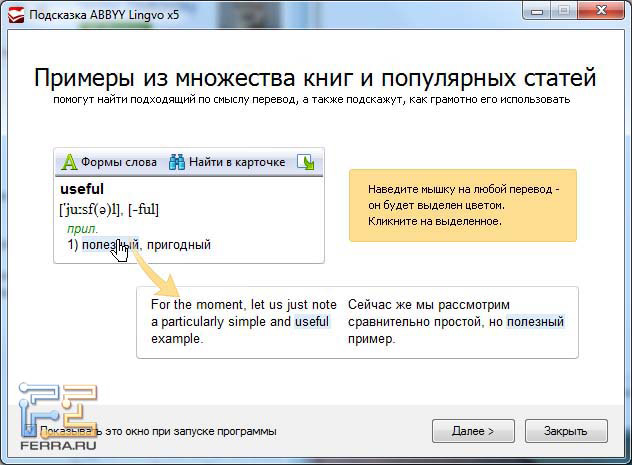Click the Далее > button

pyautogui.click(x=473, y=431)
